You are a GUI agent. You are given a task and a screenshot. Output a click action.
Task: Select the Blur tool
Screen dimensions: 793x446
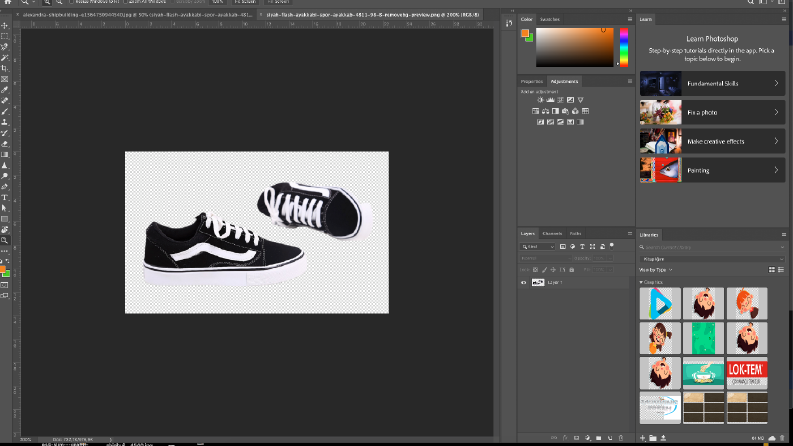(x=5, y=165)
